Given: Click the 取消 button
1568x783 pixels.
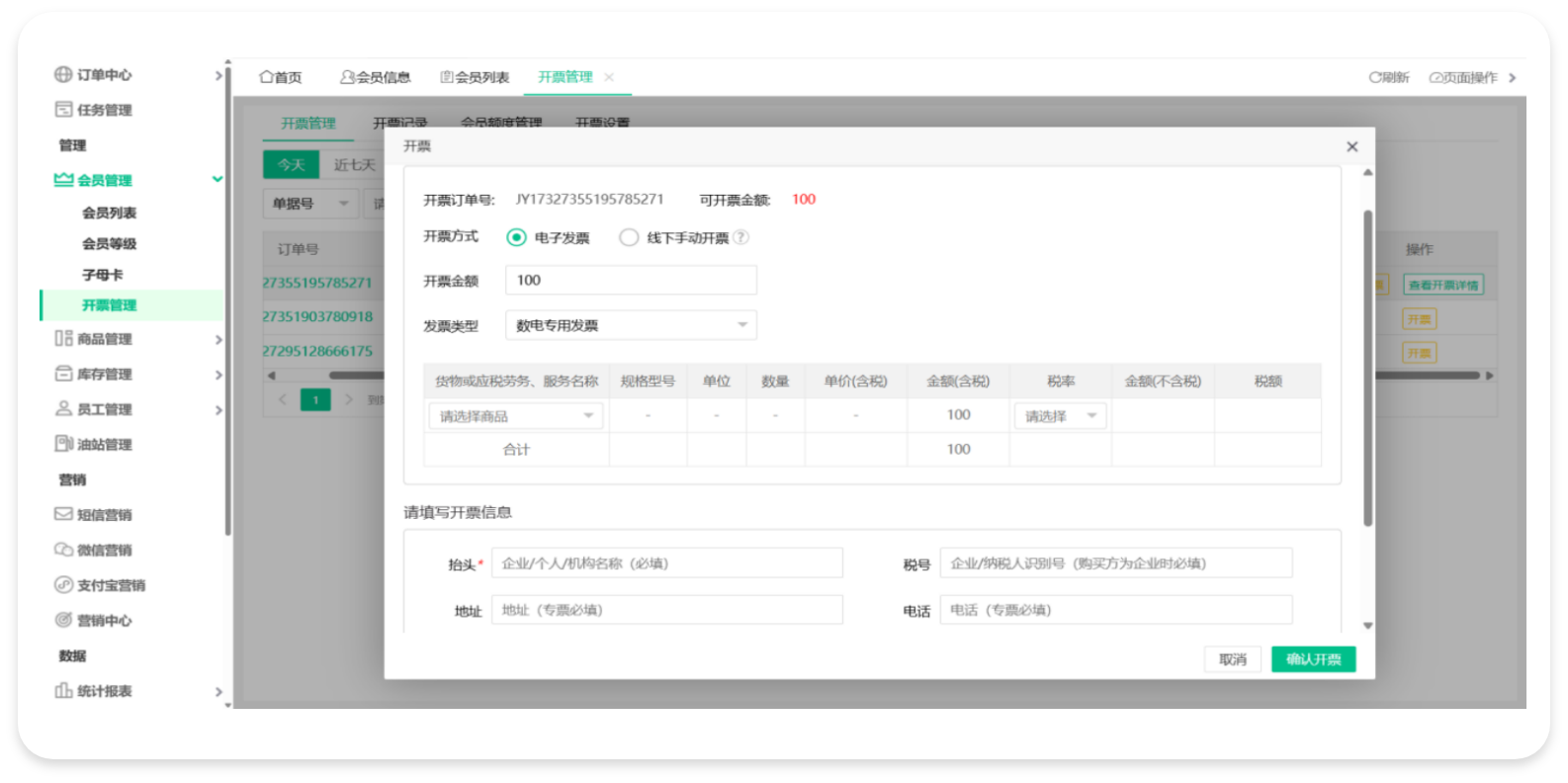Looking at the screenshot, I should click(x=1232, y=659).
